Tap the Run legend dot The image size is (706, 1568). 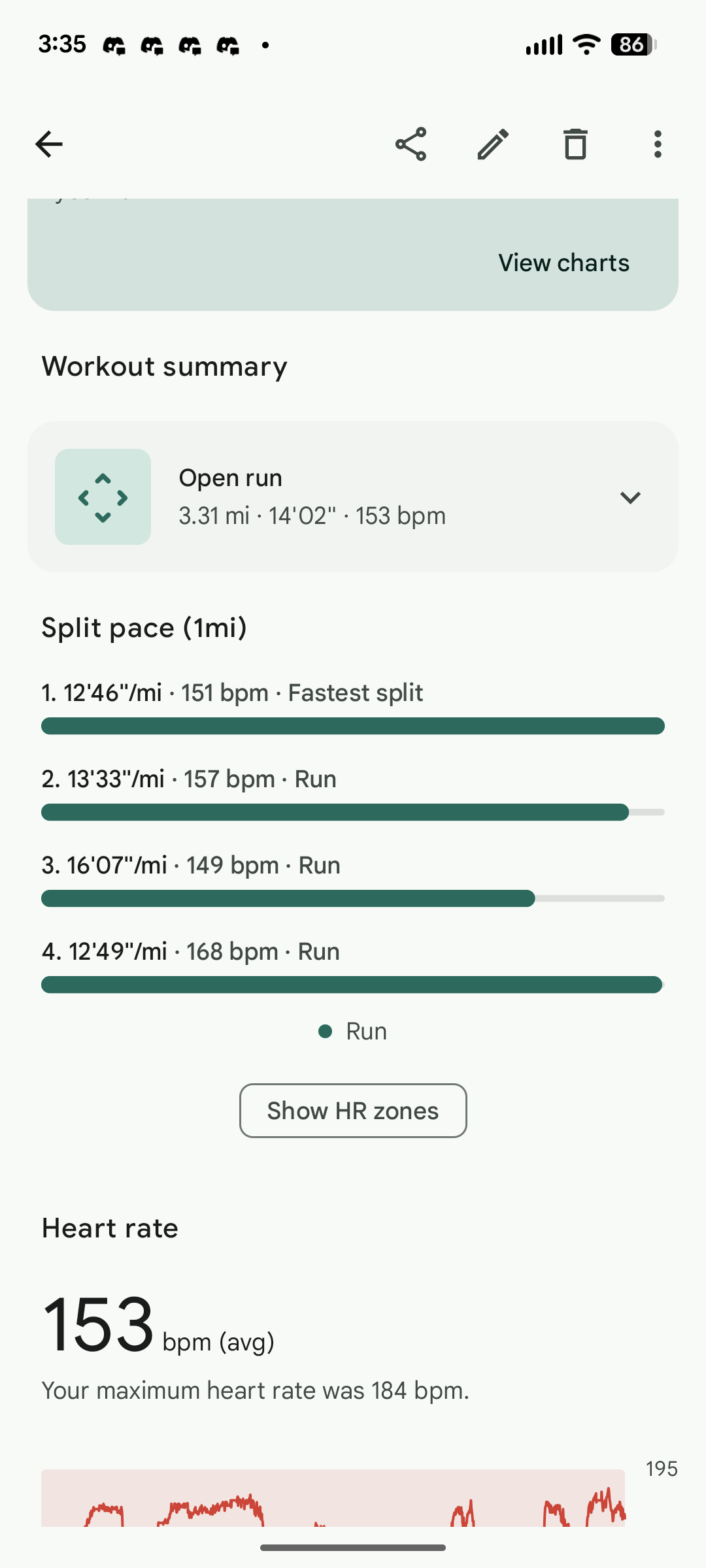[325, 1032]
